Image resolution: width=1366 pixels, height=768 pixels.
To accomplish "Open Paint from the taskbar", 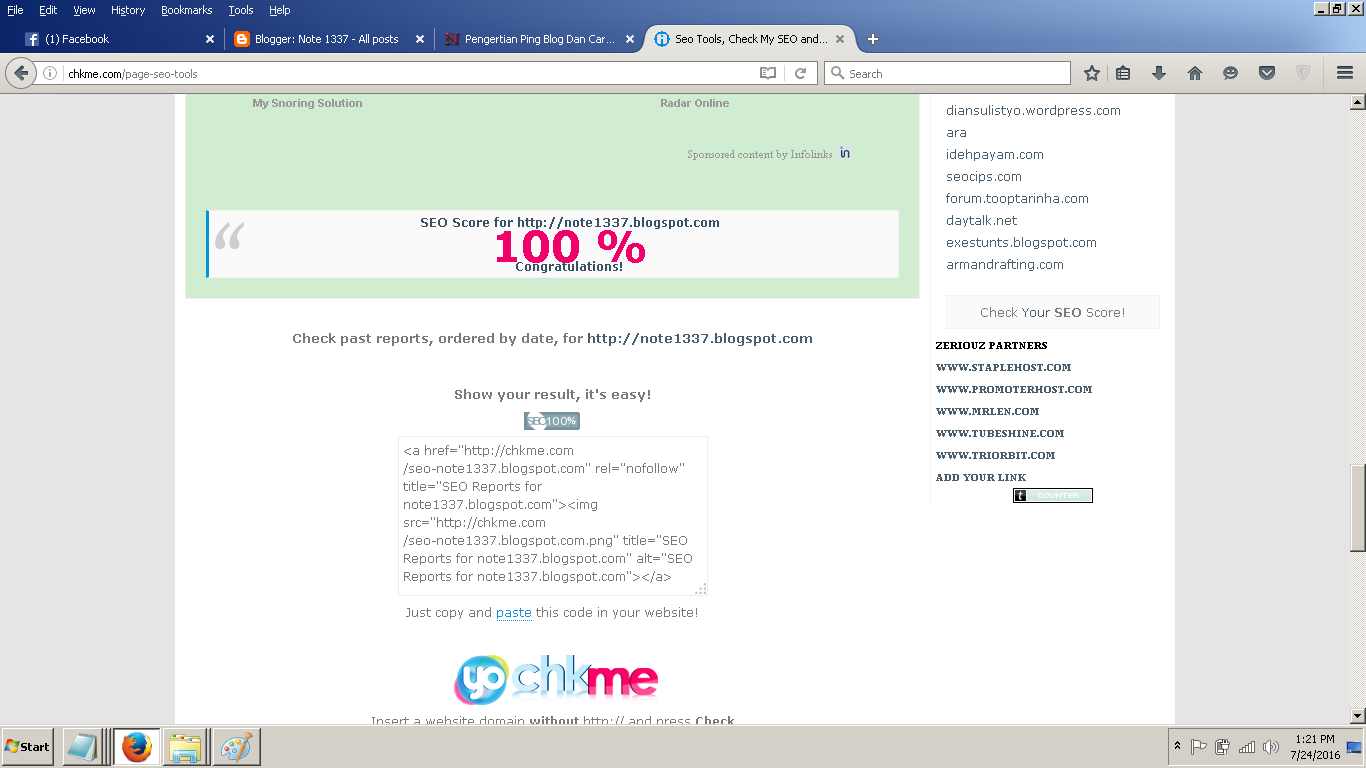I will coord(237,747).
